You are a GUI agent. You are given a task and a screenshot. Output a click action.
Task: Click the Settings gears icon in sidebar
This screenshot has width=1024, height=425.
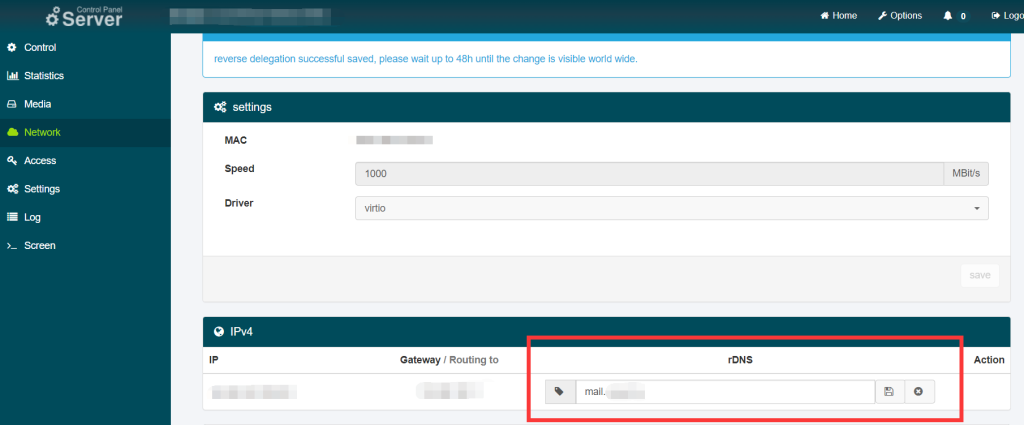12,189
